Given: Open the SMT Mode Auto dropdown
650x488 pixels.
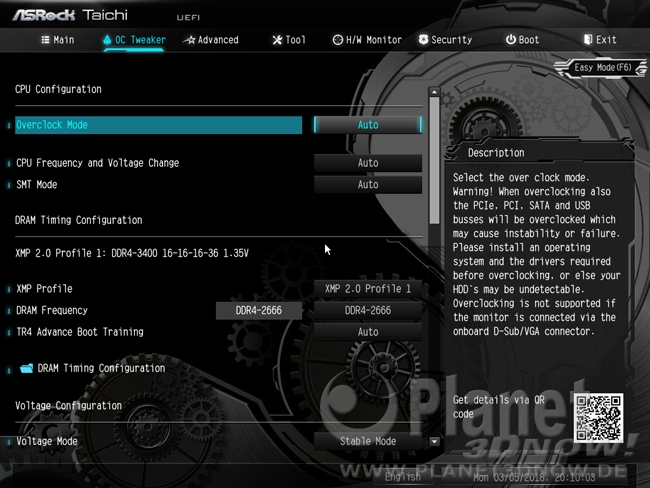Looking at the screenshot, I should tap(368, 185).
